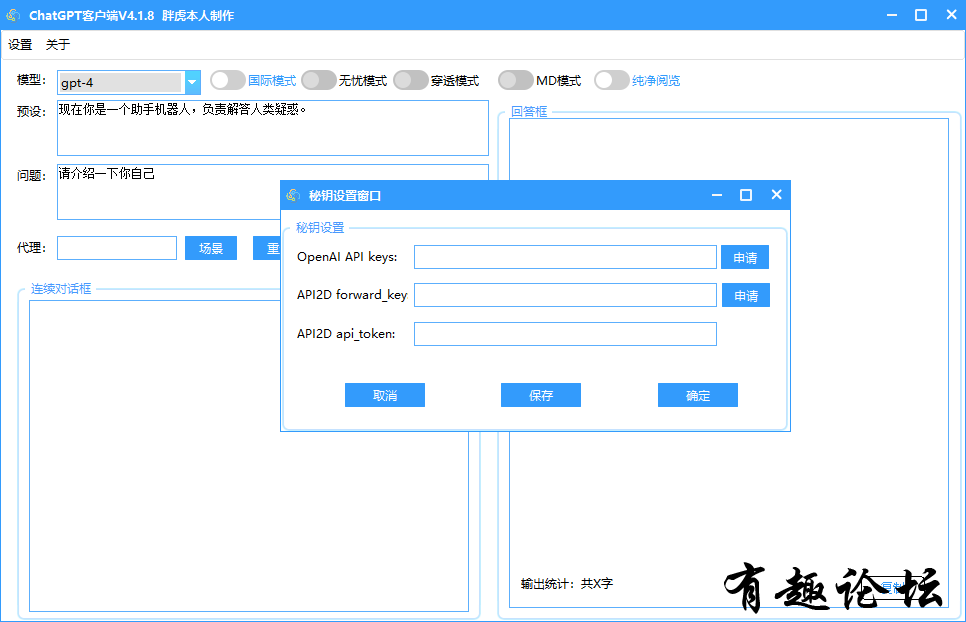This screenshot has width=966, height=622.
Task: Expand the 模型 dropdown arrow
Action: click(192, 83)
